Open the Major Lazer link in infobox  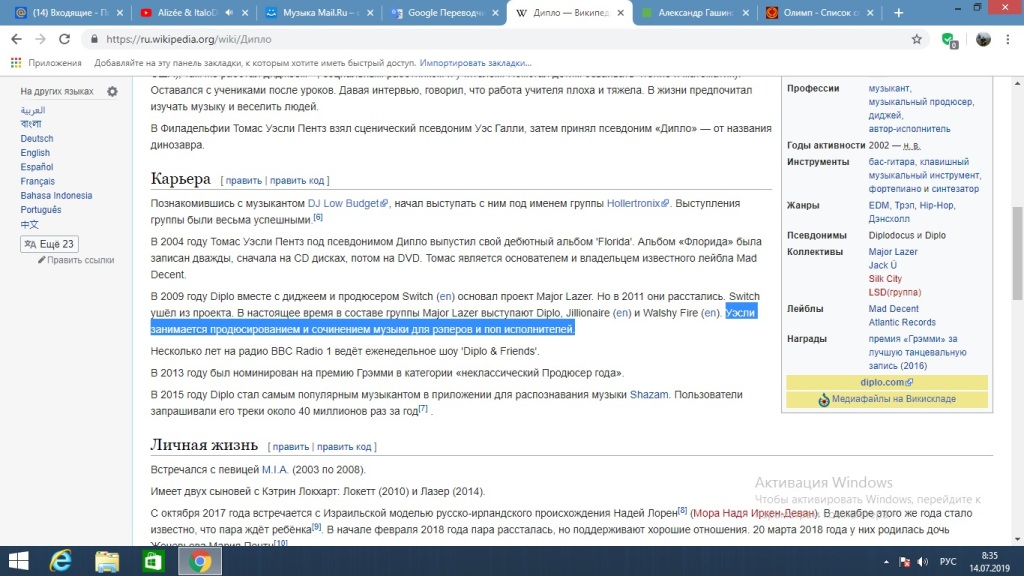point(893,251)
